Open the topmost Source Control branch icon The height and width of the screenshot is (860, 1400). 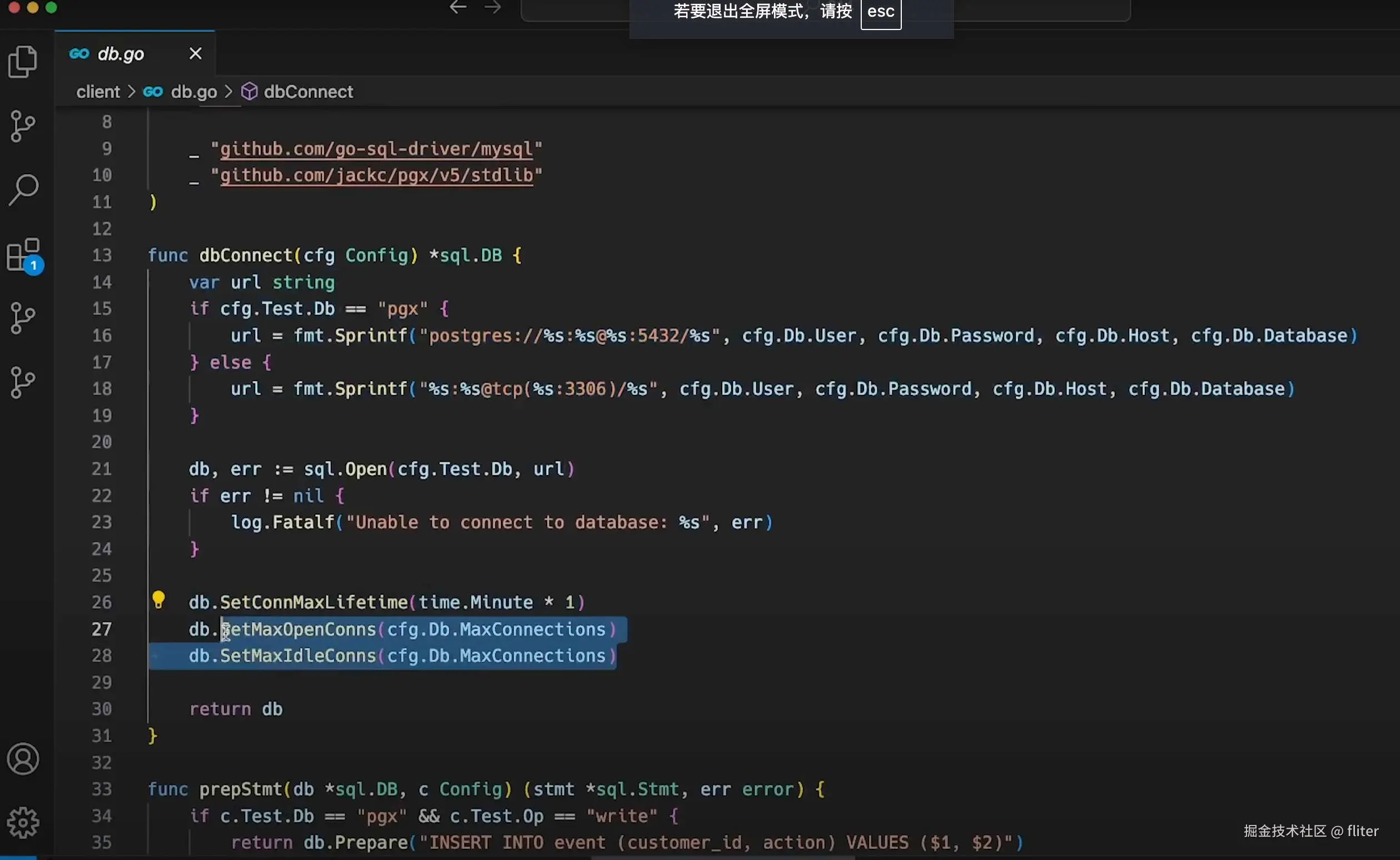tap(23, 126)
